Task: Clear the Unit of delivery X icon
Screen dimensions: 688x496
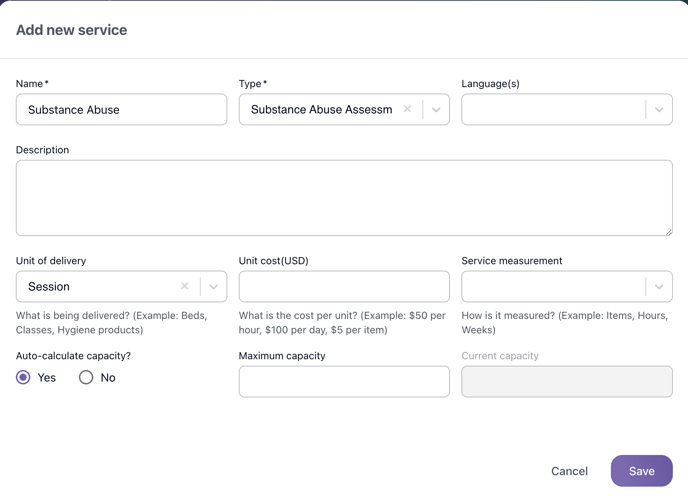Action: click(184, 286)
